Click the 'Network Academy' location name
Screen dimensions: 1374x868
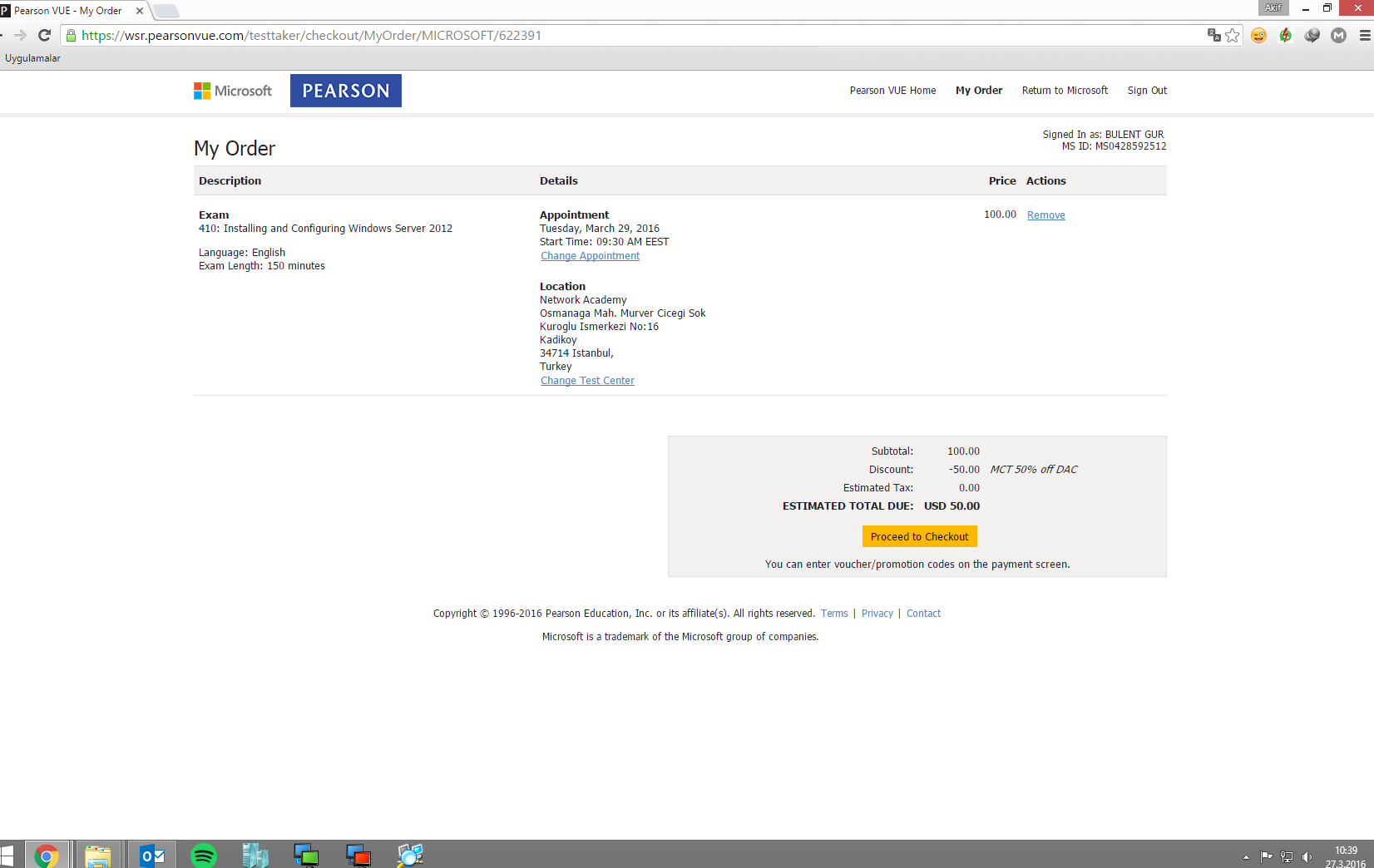click(583, 300)
